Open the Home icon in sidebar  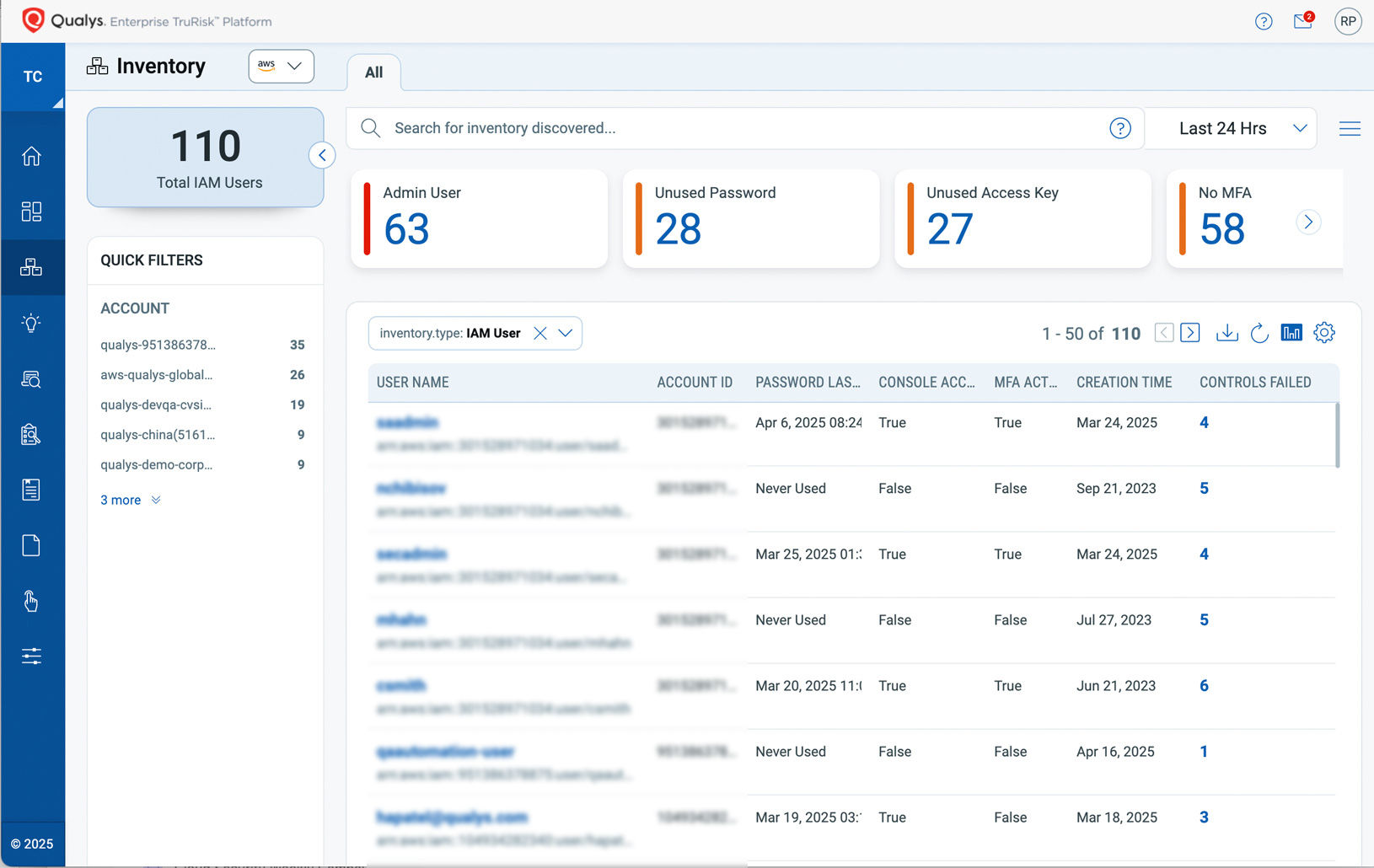(x=31, y=156)
